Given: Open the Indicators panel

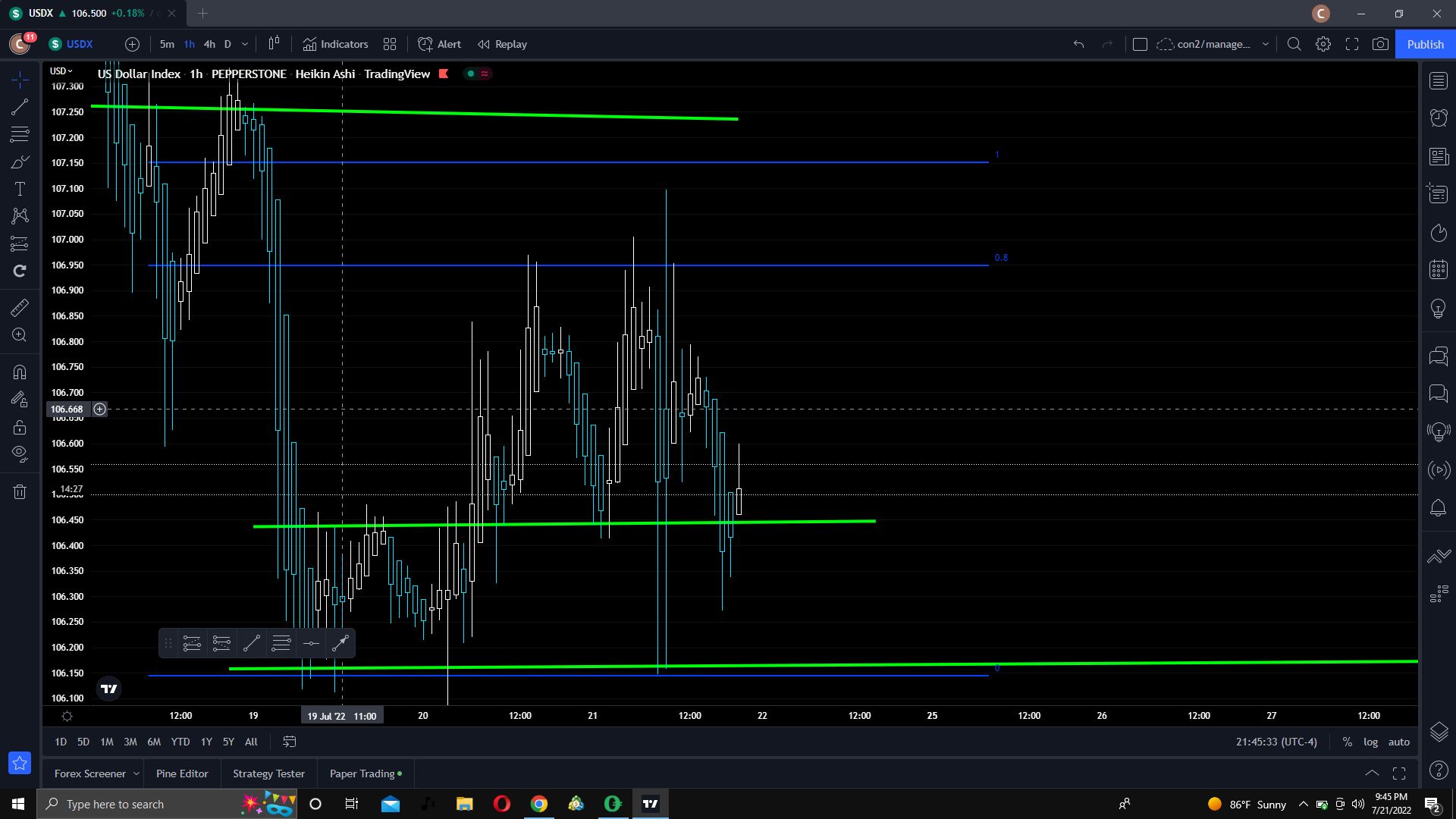Looking at the screenshot, I should pyautogui.click(x=335, y=44).
